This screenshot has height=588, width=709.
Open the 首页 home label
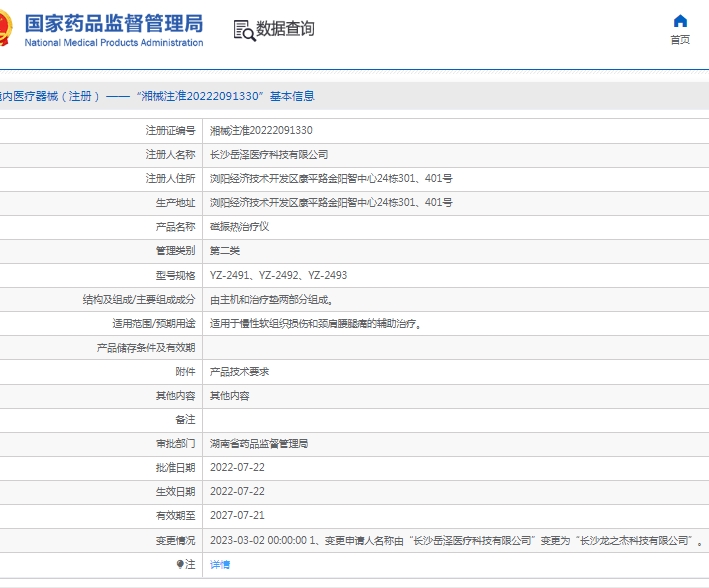point(680,40)
